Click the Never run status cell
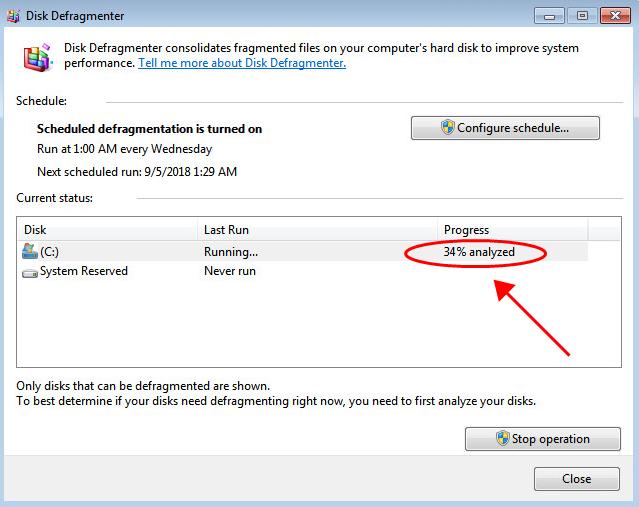The image size is (639, 507). click(x=230, y=271)
